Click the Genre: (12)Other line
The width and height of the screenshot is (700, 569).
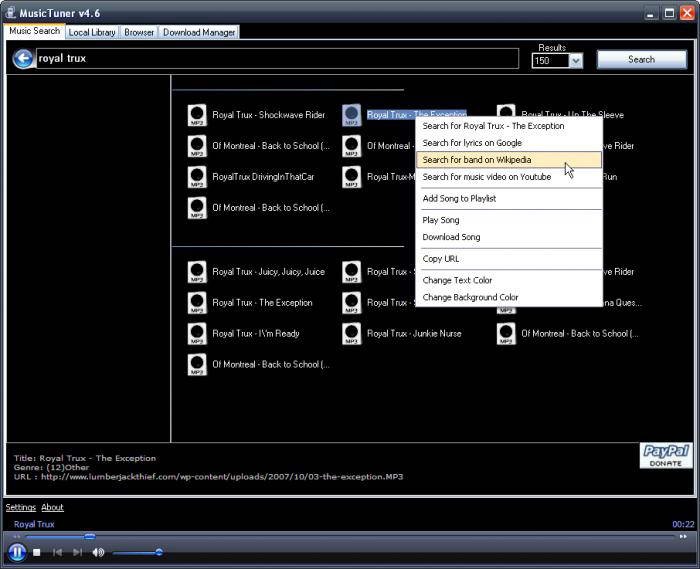pos(51,467)
